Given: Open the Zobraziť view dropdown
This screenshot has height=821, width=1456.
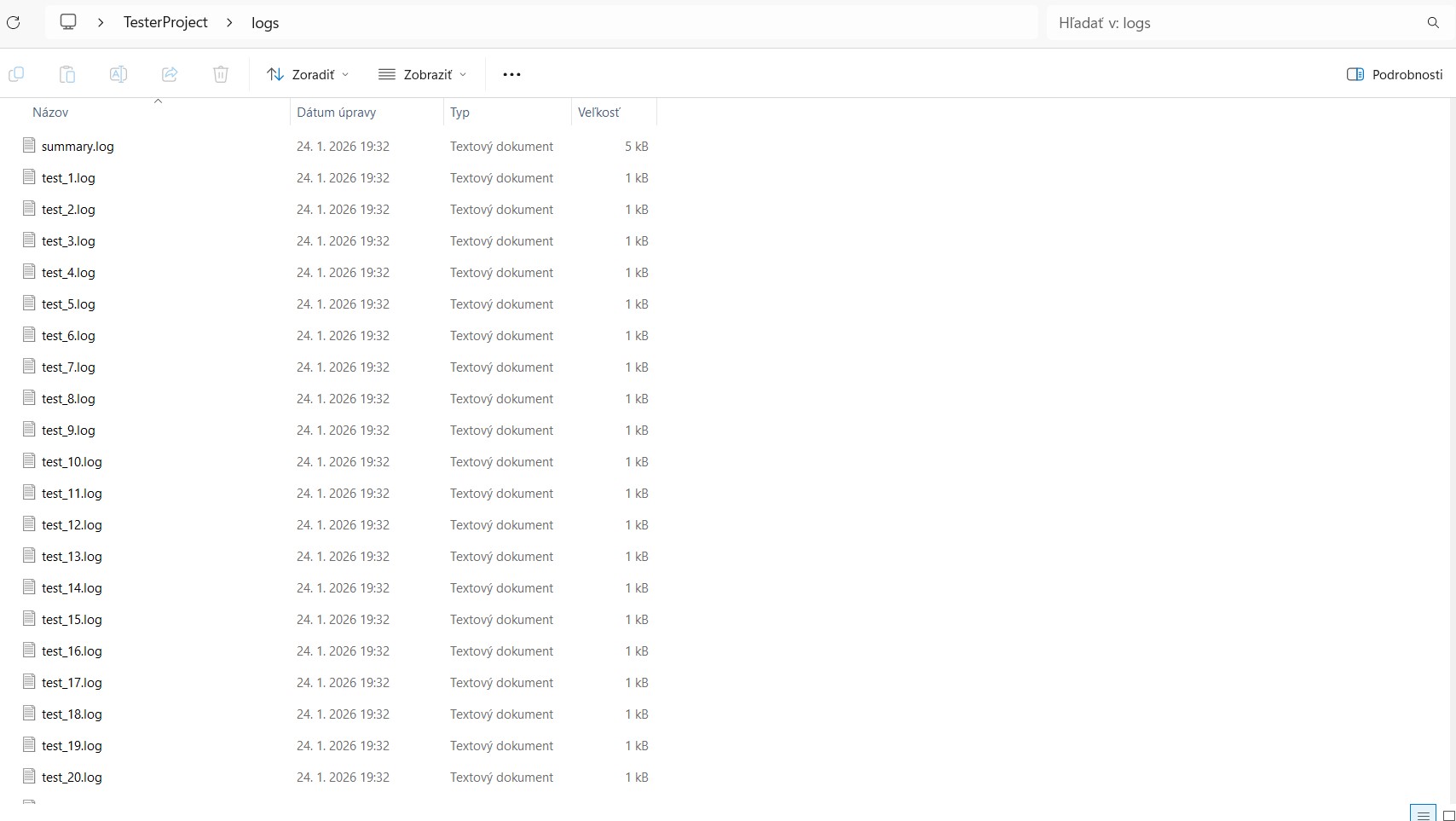Looking at the screenshot, I should 423,74.
